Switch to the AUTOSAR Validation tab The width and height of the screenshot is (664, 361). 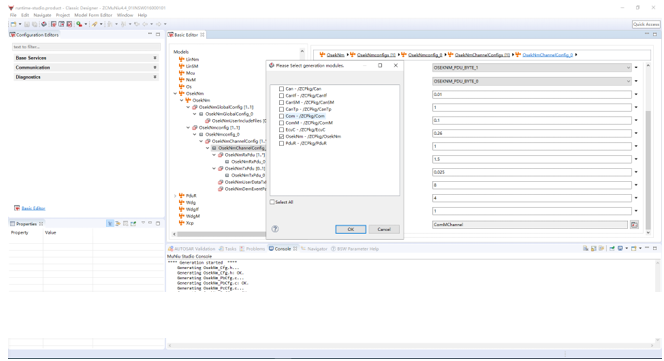[x=194, y=249]
